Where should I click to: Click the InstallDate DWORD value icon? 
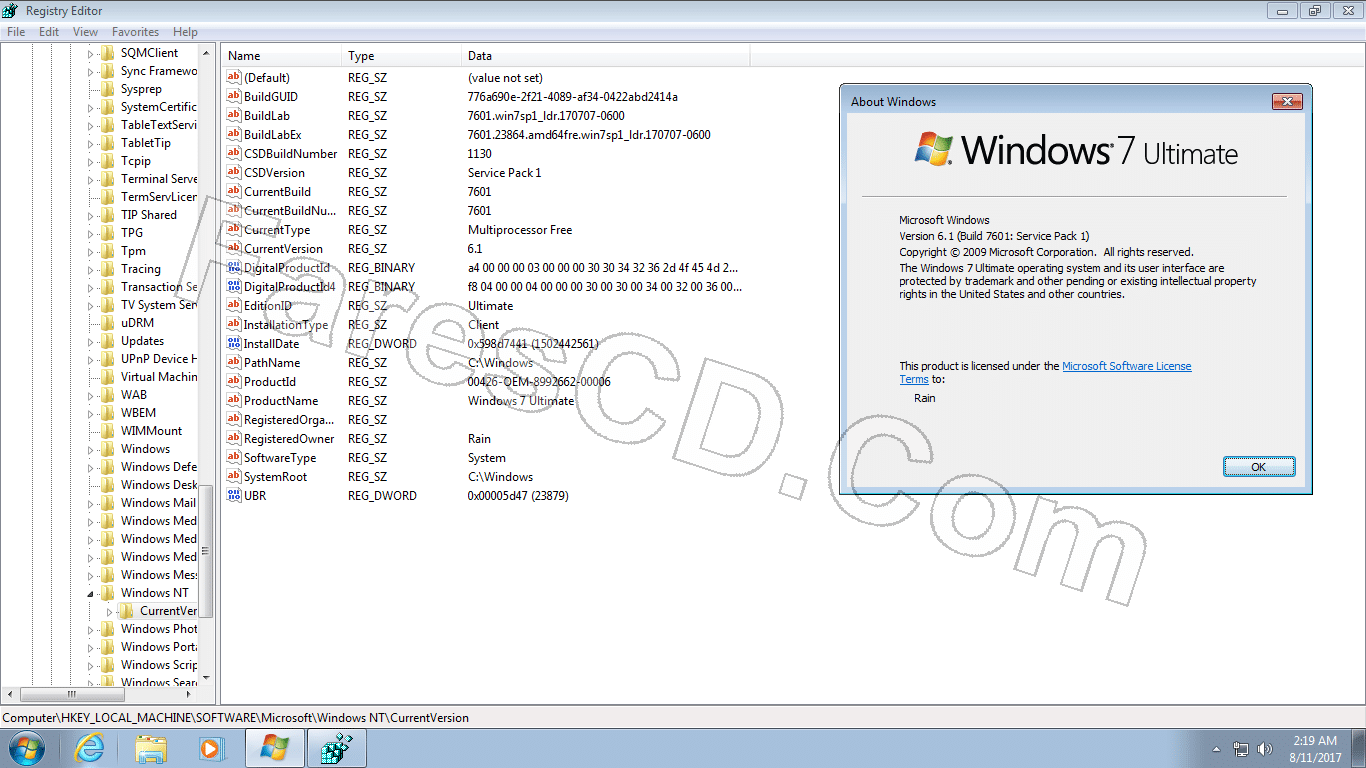pos(234,344)
